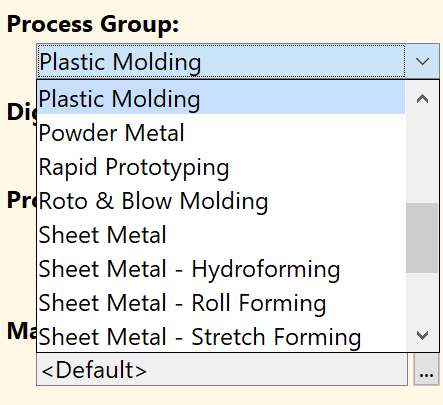Click the partially hidden Ma label
The image size is (443, 405).
22,331
